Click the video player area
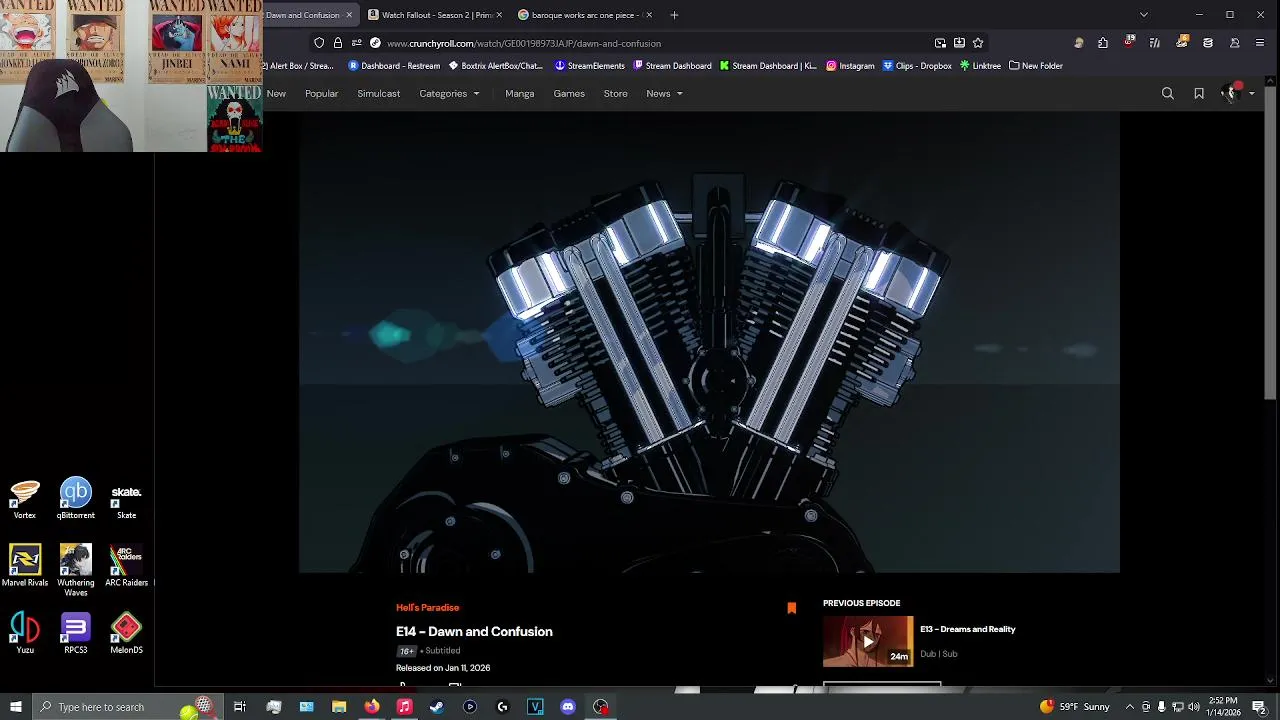The image size is (1280, 720). click(x=709, y=343)
